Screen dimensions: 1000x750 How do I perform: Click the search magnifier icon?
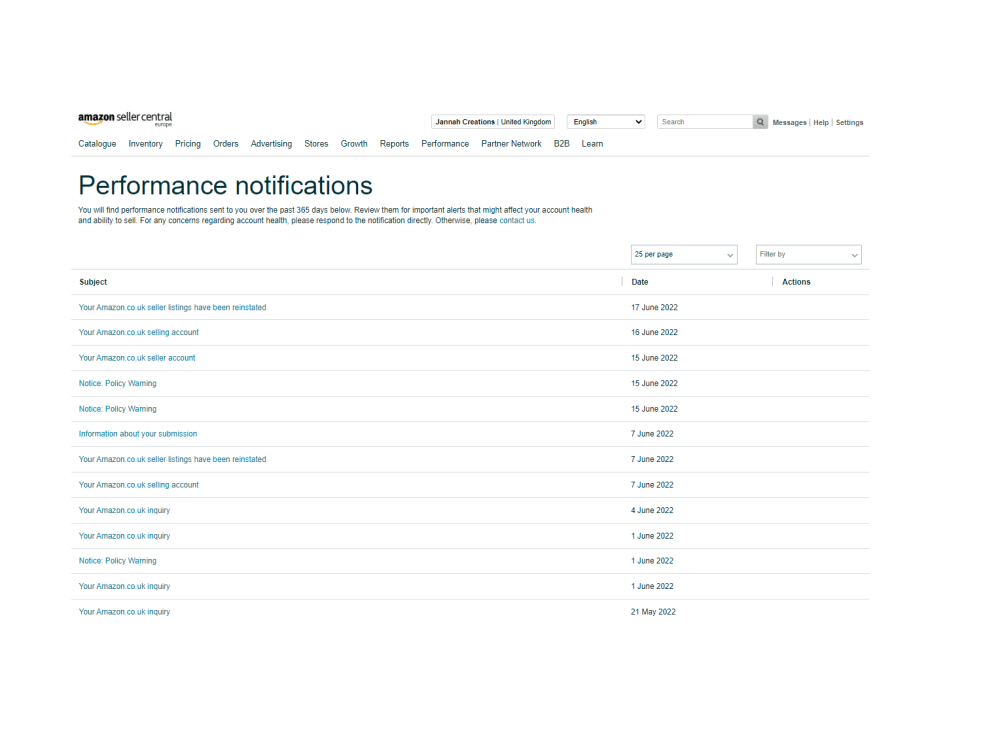760,122
